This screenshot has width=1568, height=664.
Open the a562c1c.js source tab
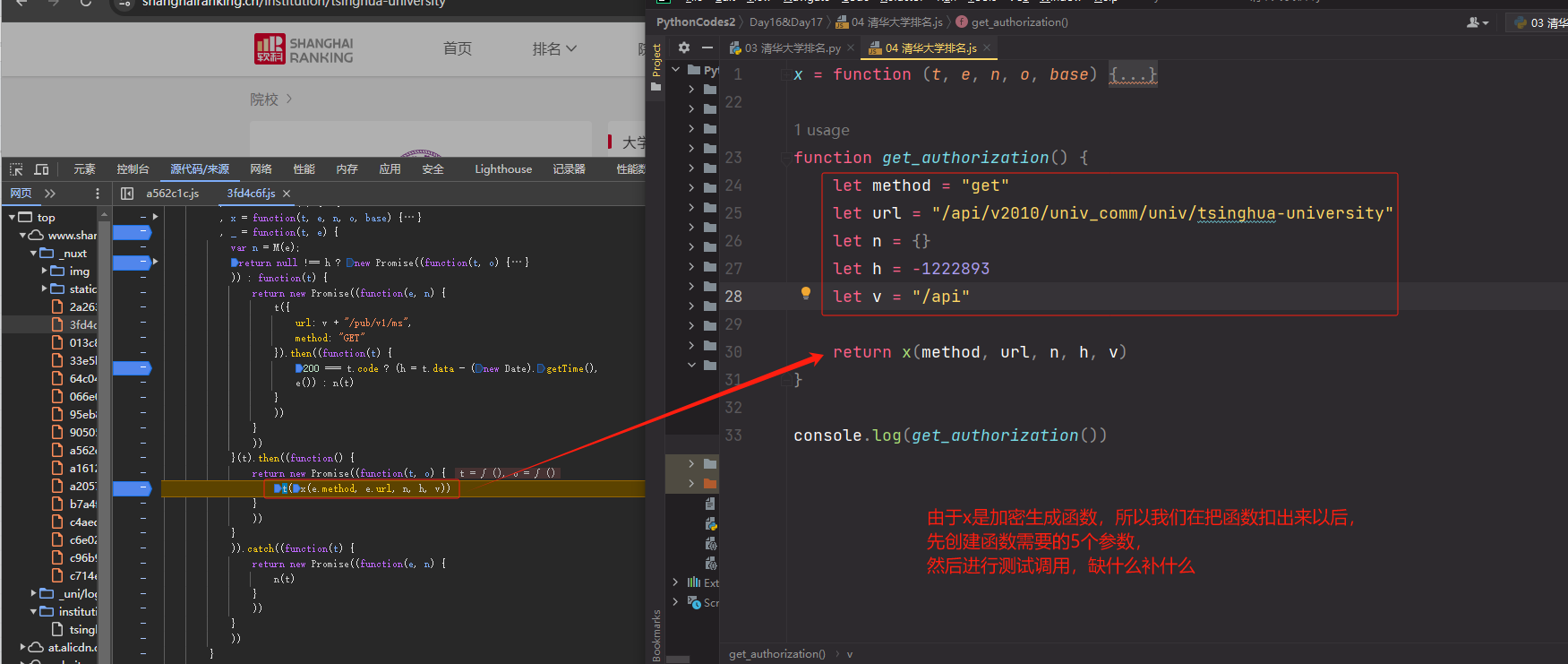(173, 194)
